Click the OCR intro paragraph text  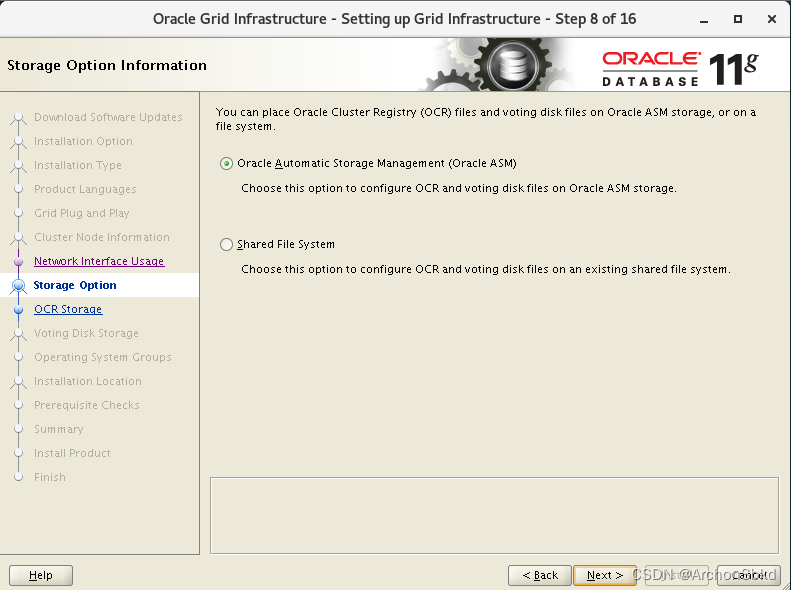point(486,119)
